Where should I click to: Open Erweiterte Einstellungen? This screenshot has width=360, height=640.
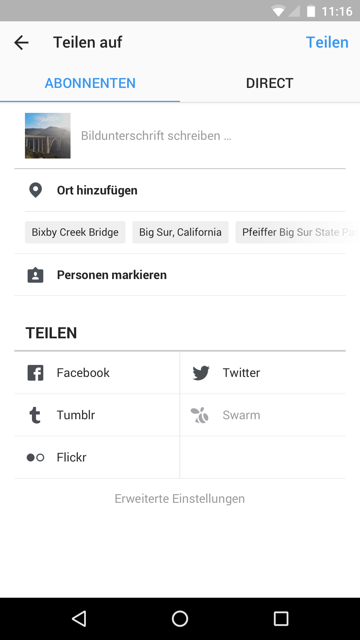(x=180, y=499)
